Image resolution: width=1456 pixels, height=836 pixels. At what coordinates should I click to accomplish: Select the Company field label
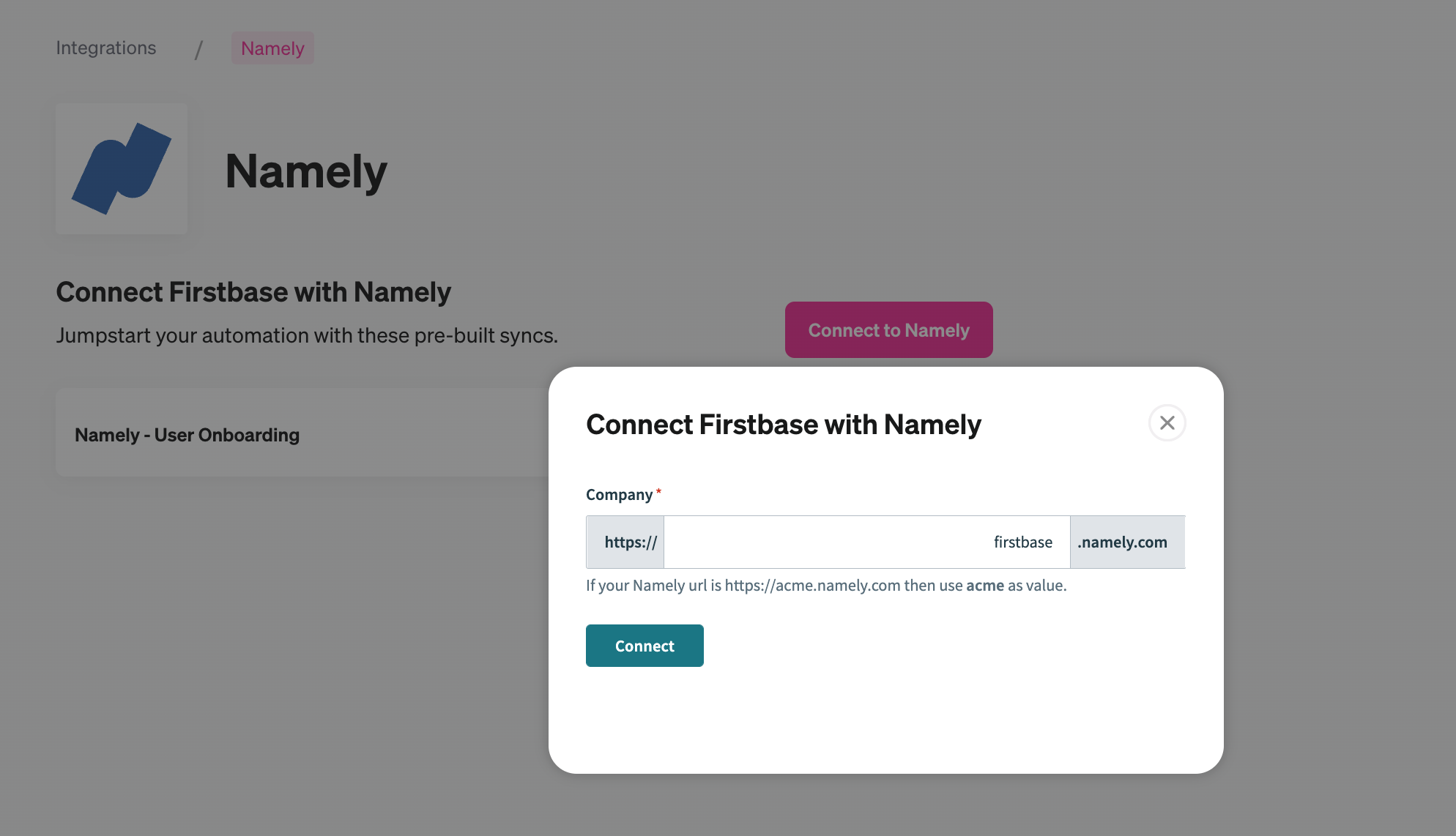point(617,494)
